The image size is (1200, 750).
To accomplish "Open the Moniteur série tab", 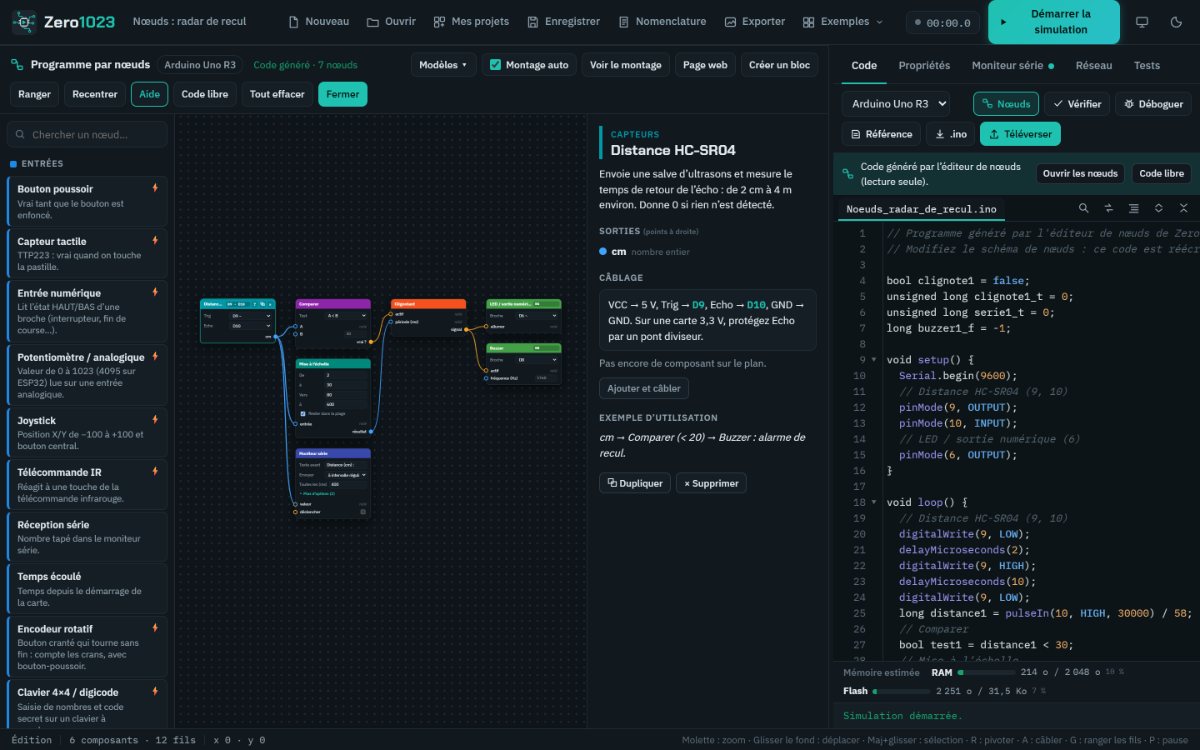I will click(1012, 65).
